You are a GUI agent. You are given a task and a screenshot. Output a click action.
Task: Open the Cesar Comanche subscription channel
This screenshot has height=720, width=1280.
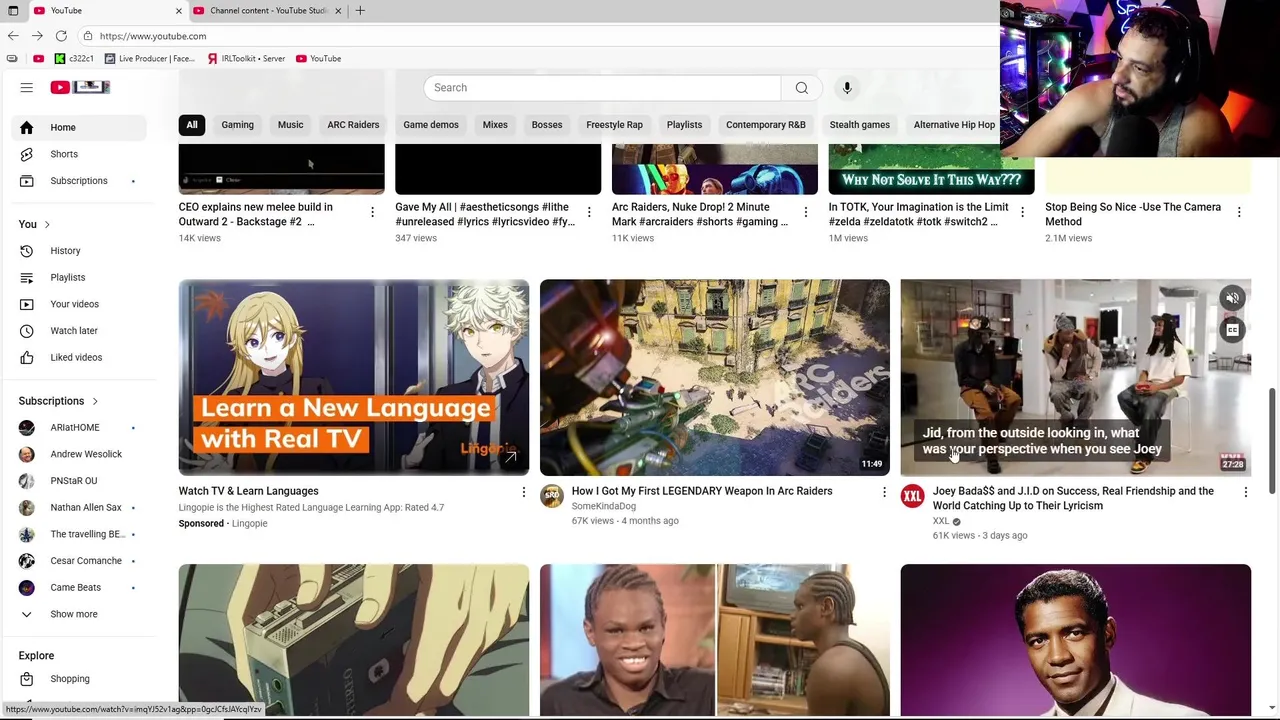80,561
